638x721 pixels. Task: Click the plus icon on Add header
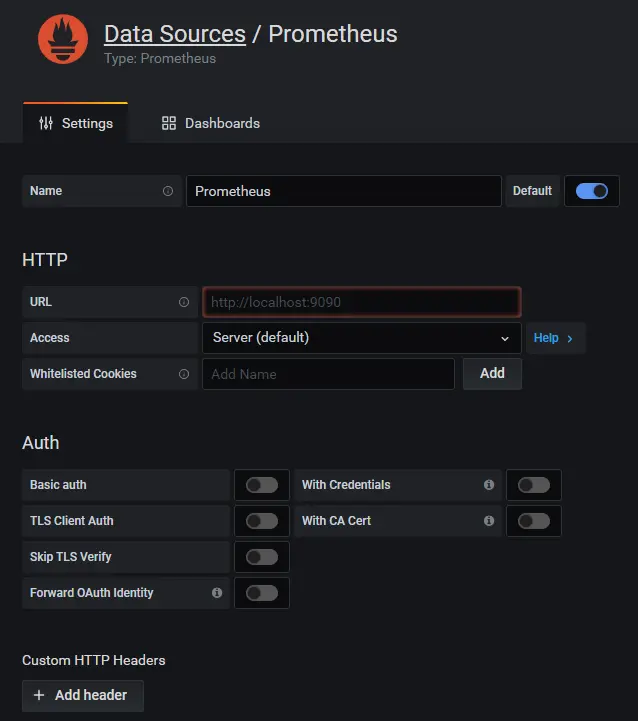pos(39,695)
